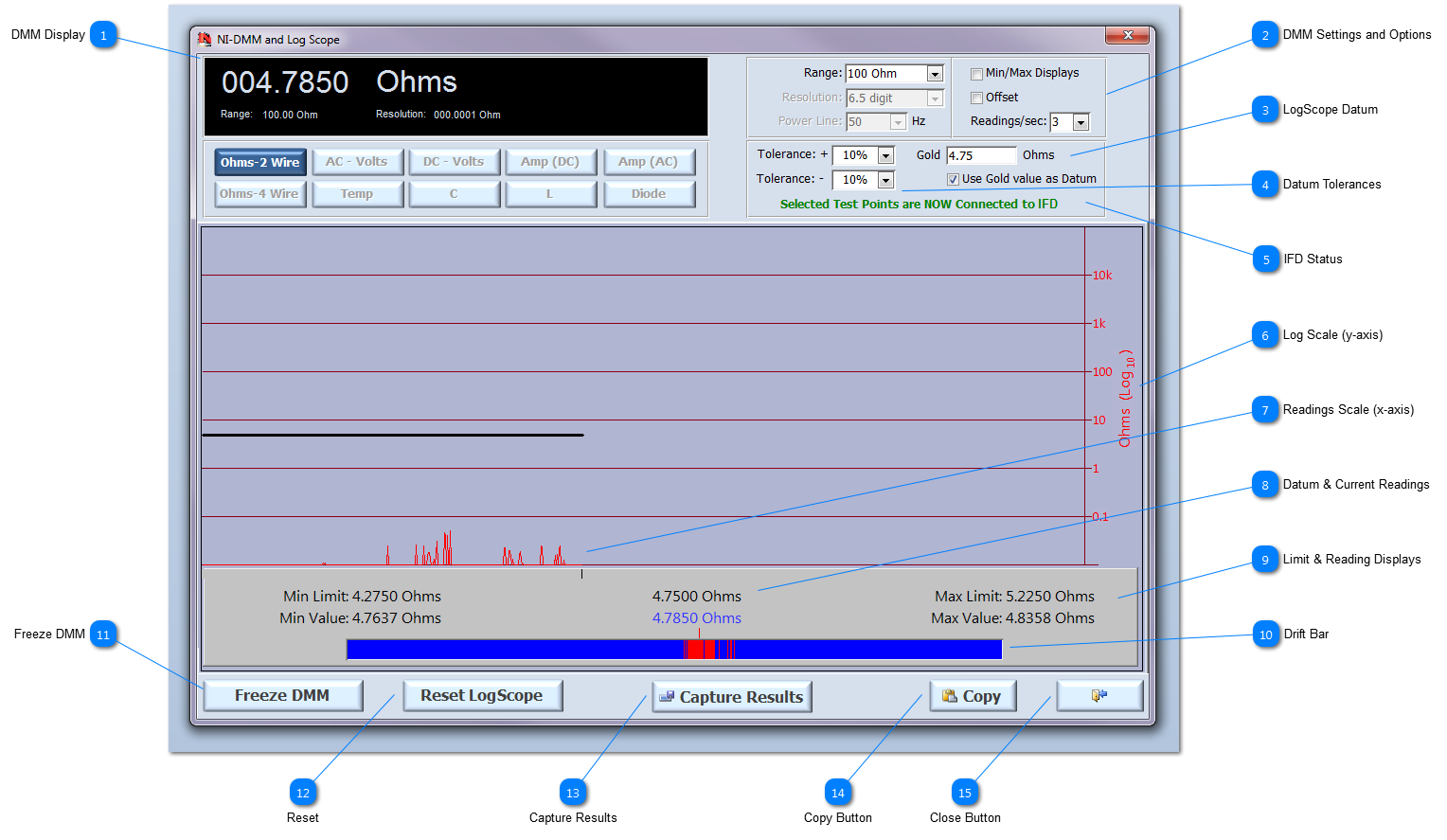1447x840 pixels.
Task: Click the NI-DMM application icon in title bar
Action: click(x=204, y=38)
